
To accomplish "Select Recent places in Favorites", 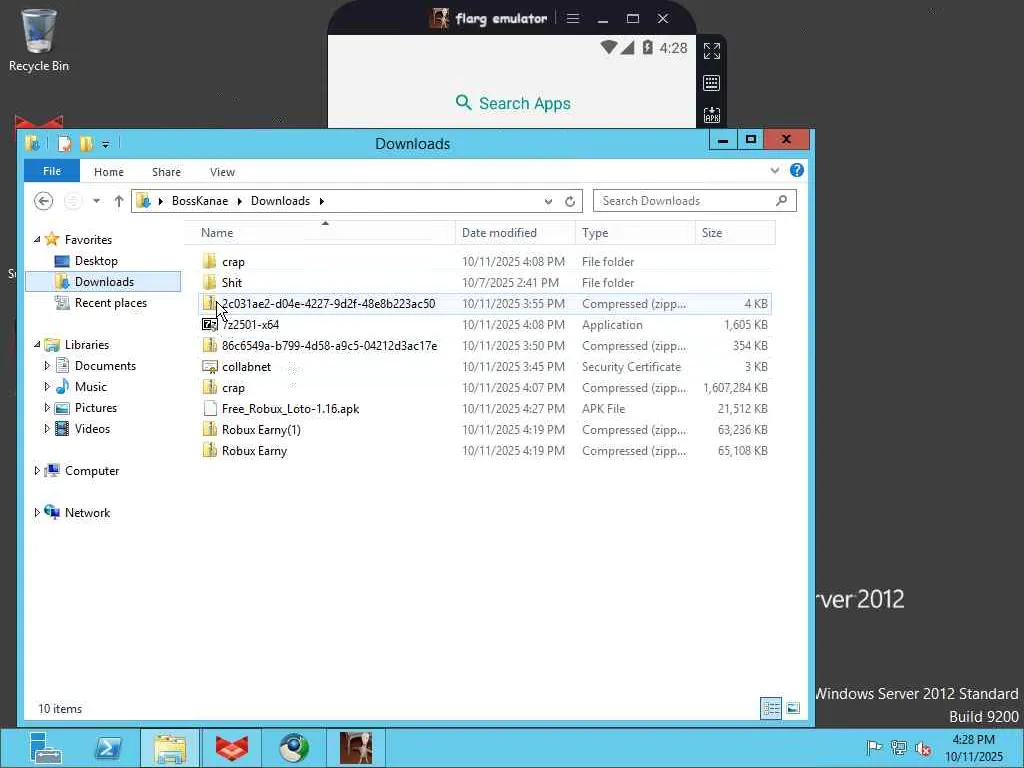I will pyautogui.click(x=110, y=303).
